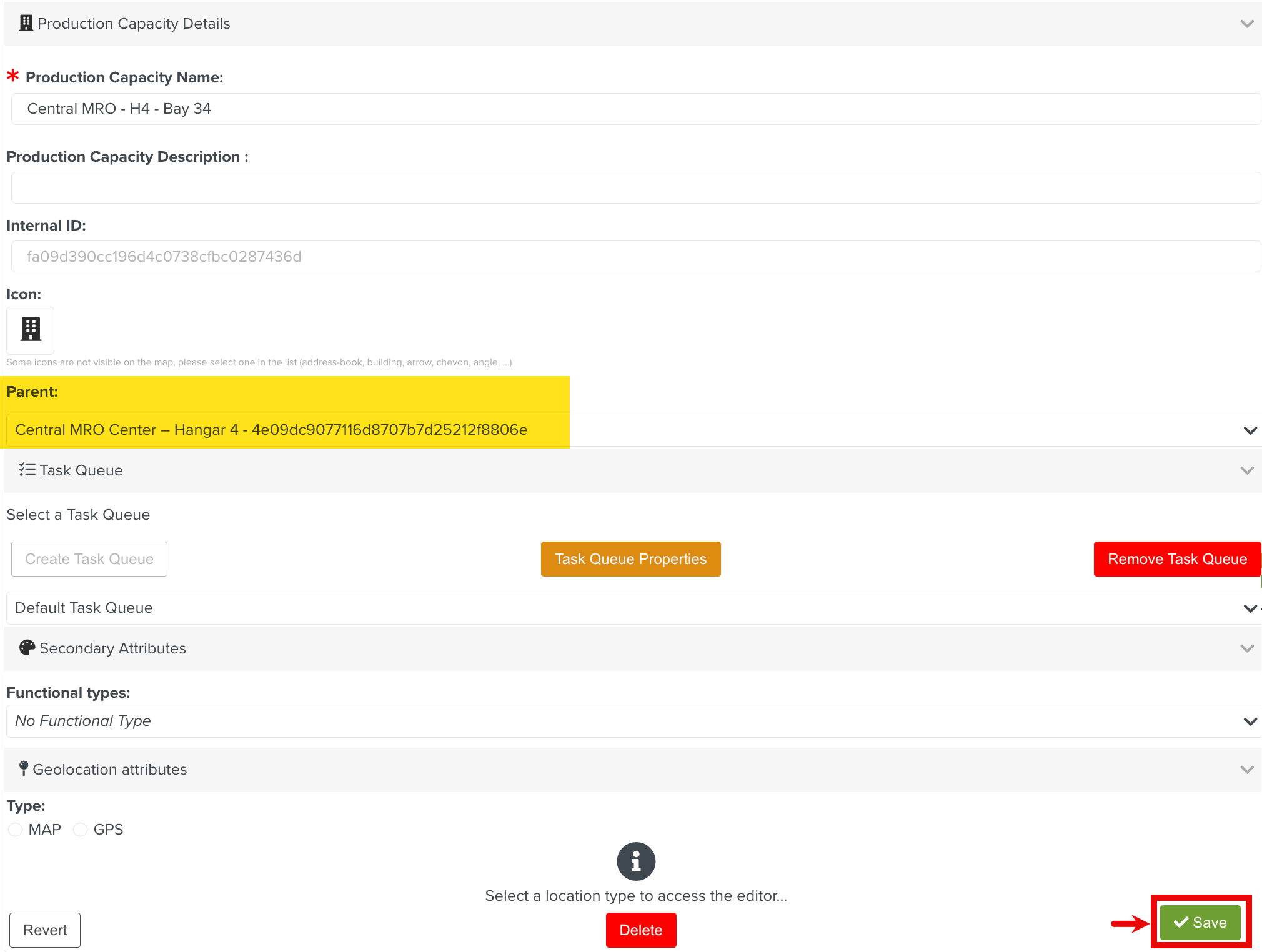
Task: Collapse the Production Capacity Details section chevron
Action: pos(1246,24)
